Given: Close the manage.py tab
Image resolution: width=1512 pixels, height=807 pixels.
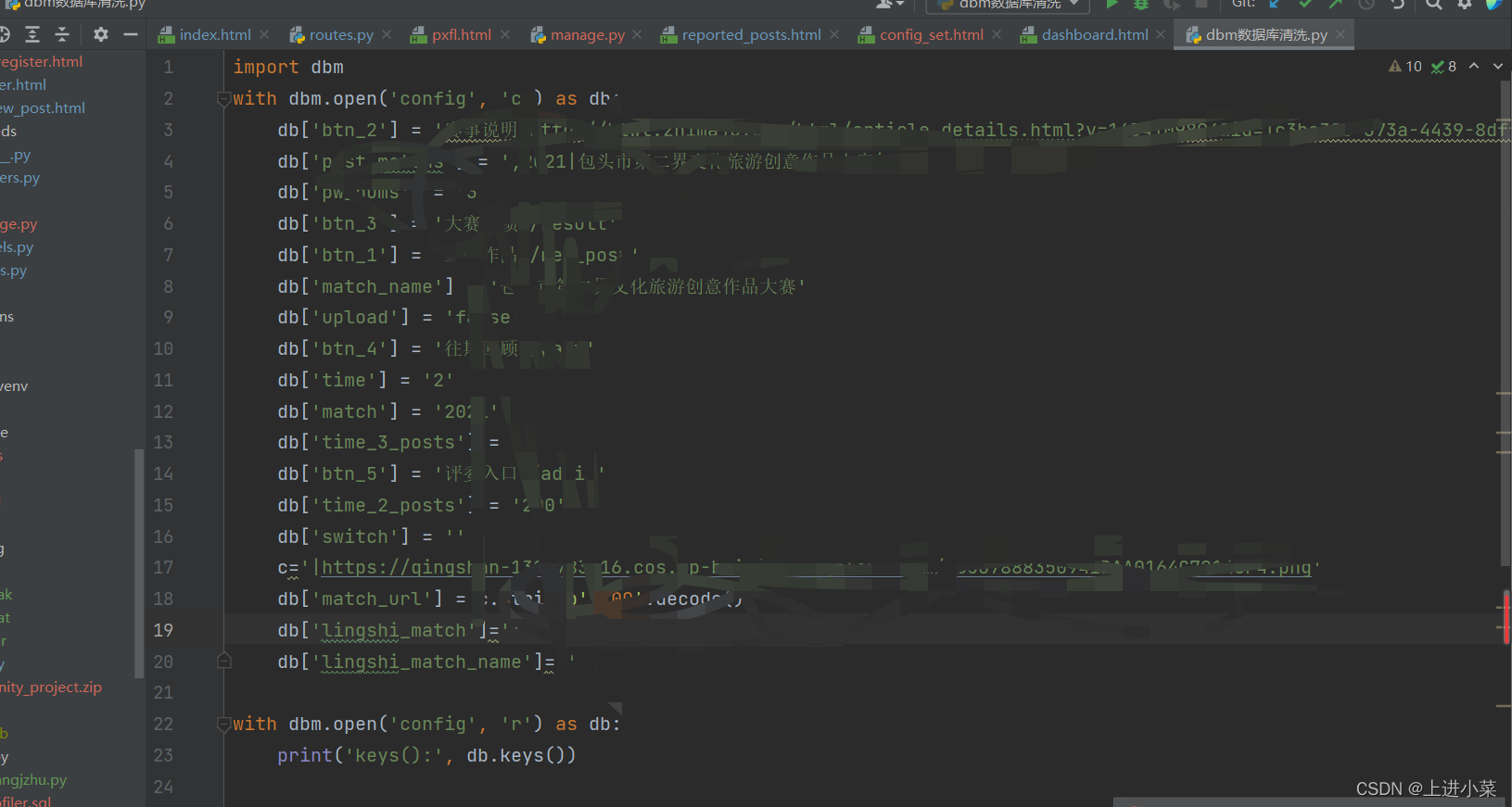Looking at the screenshot, I should point(637,34).
